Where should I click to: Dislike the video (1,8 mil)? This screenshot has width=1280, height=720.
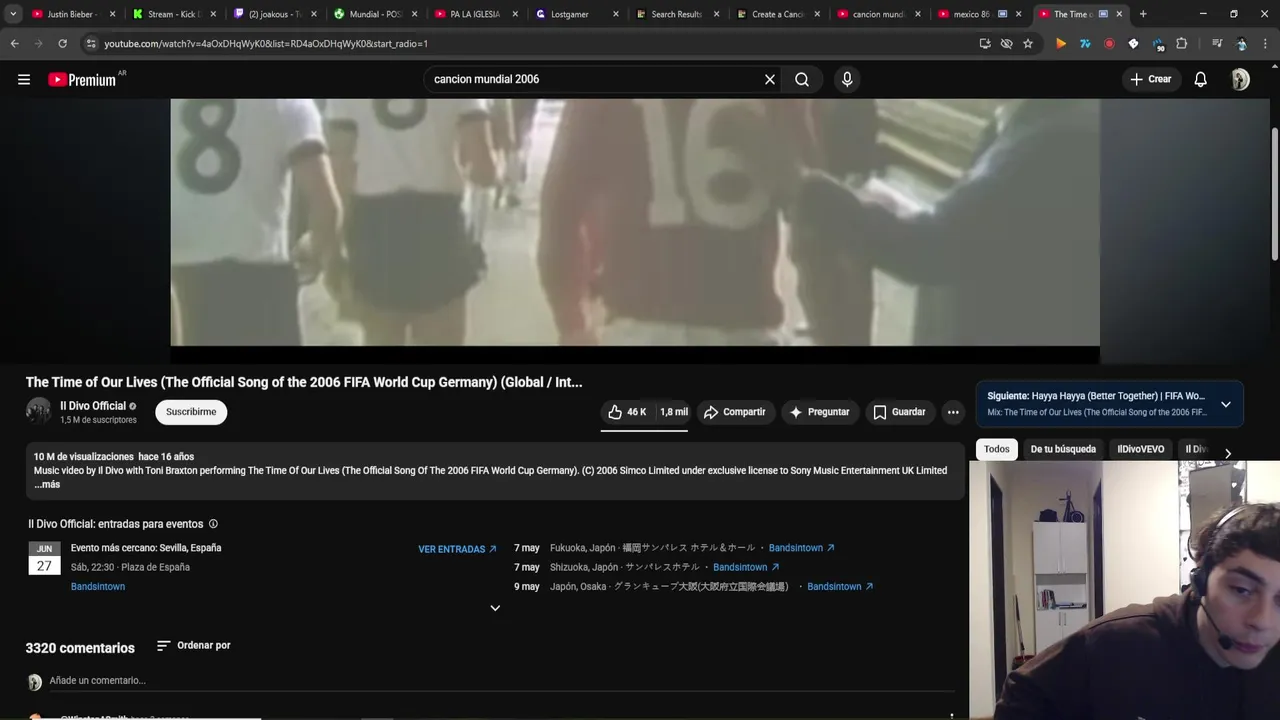click(673, 412)
